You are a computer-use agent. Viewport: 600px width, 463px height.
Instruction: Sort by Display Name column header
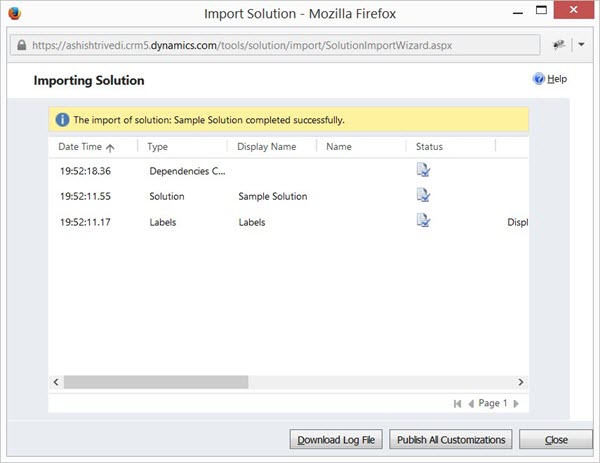(267, 146)
